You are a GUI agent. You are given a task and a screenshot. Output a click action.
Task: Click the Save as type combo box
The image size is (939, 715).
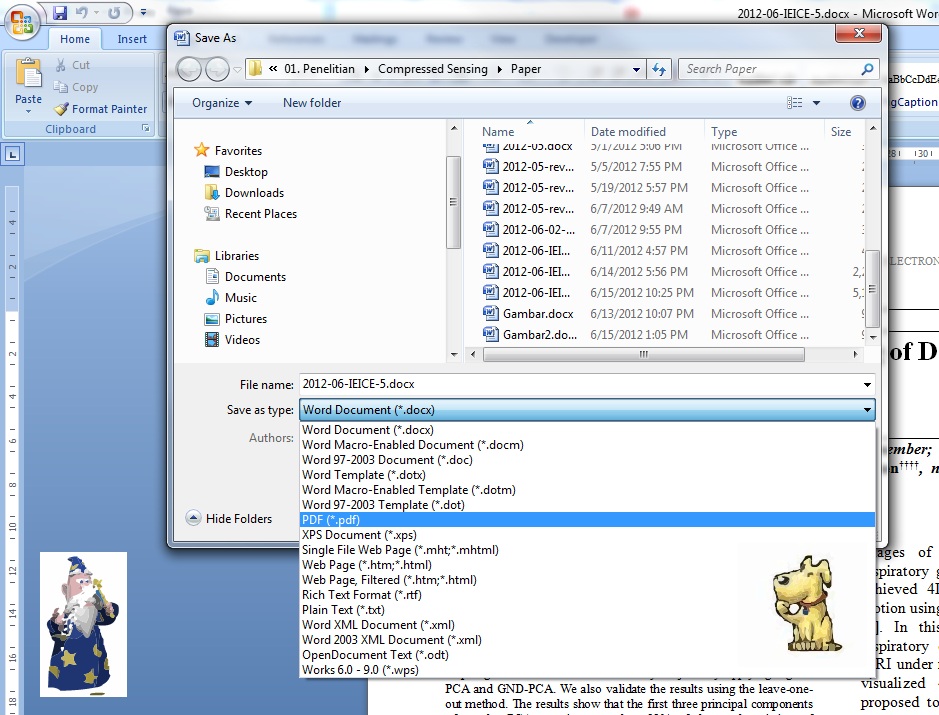click(x=587, y=410)
